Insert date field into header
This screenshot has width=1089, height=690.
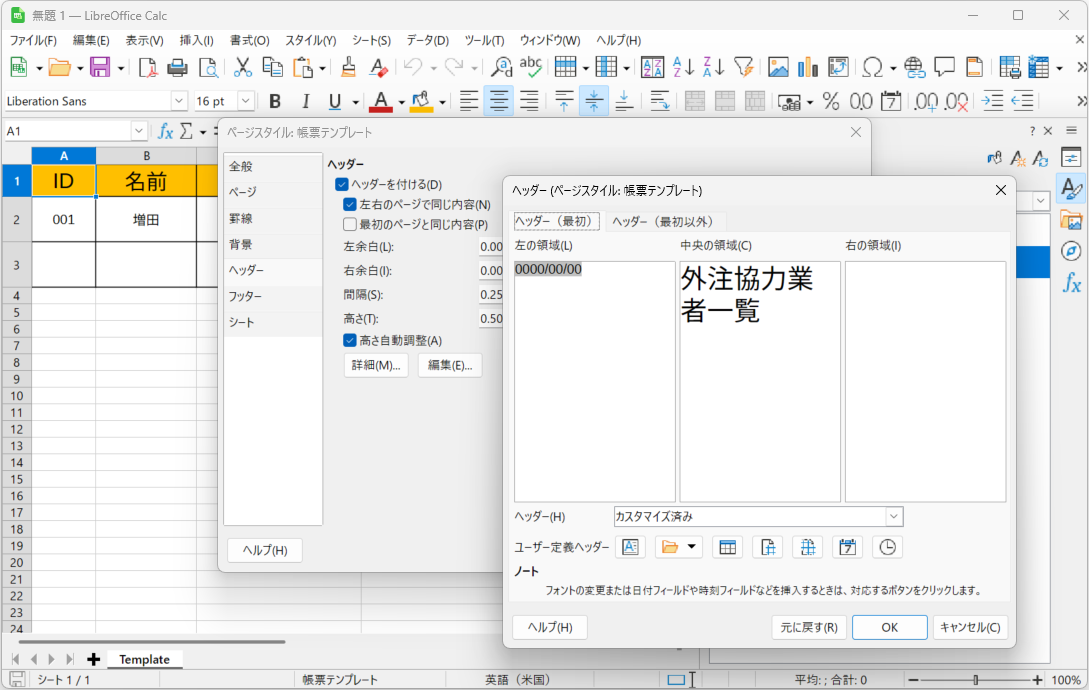847,547
